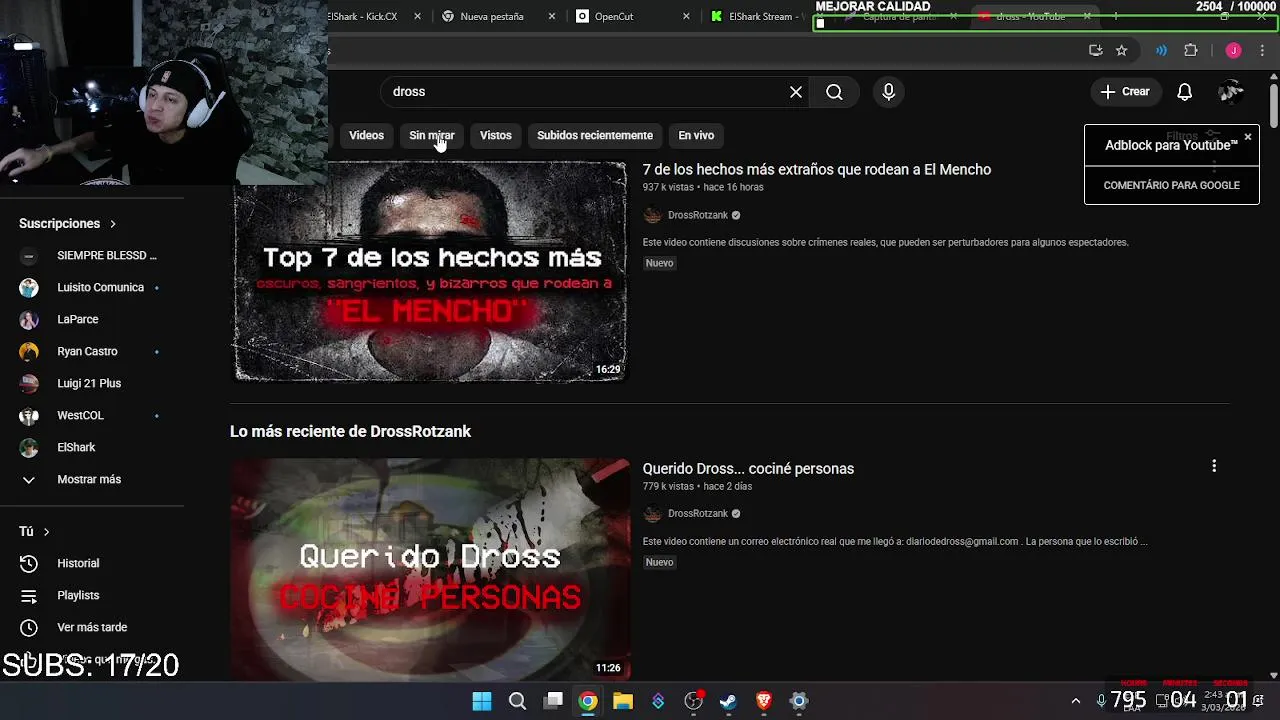Viewport: 1280px width, 720px height.
Task: Select the Sin mirar filter chip
Action: pyautogui.click(x=431, y=136)
